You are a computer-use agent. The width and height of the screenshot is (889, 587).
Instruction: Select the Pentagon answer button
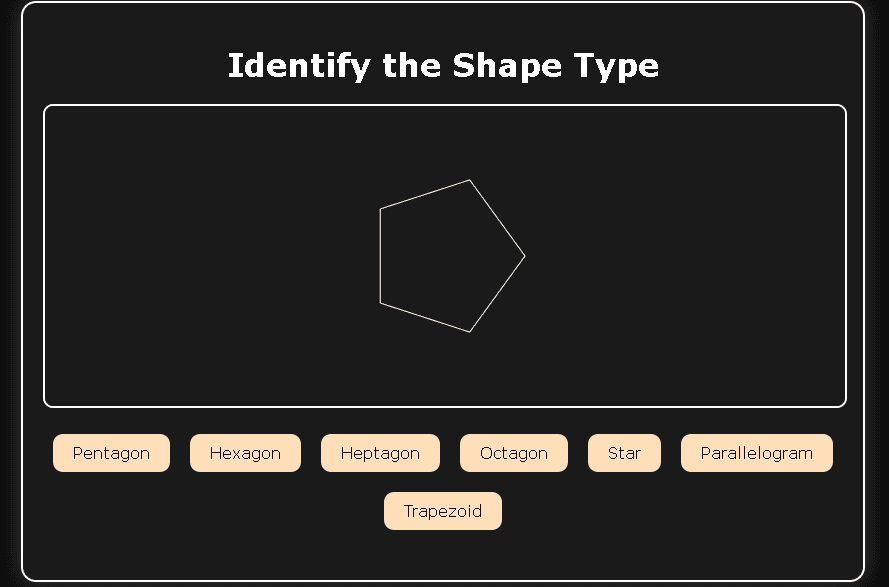[x=111, y=453]
